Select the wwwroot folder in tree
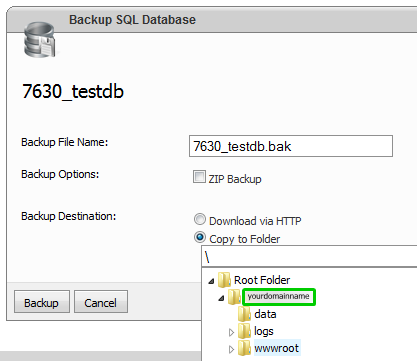 point(277,348)
